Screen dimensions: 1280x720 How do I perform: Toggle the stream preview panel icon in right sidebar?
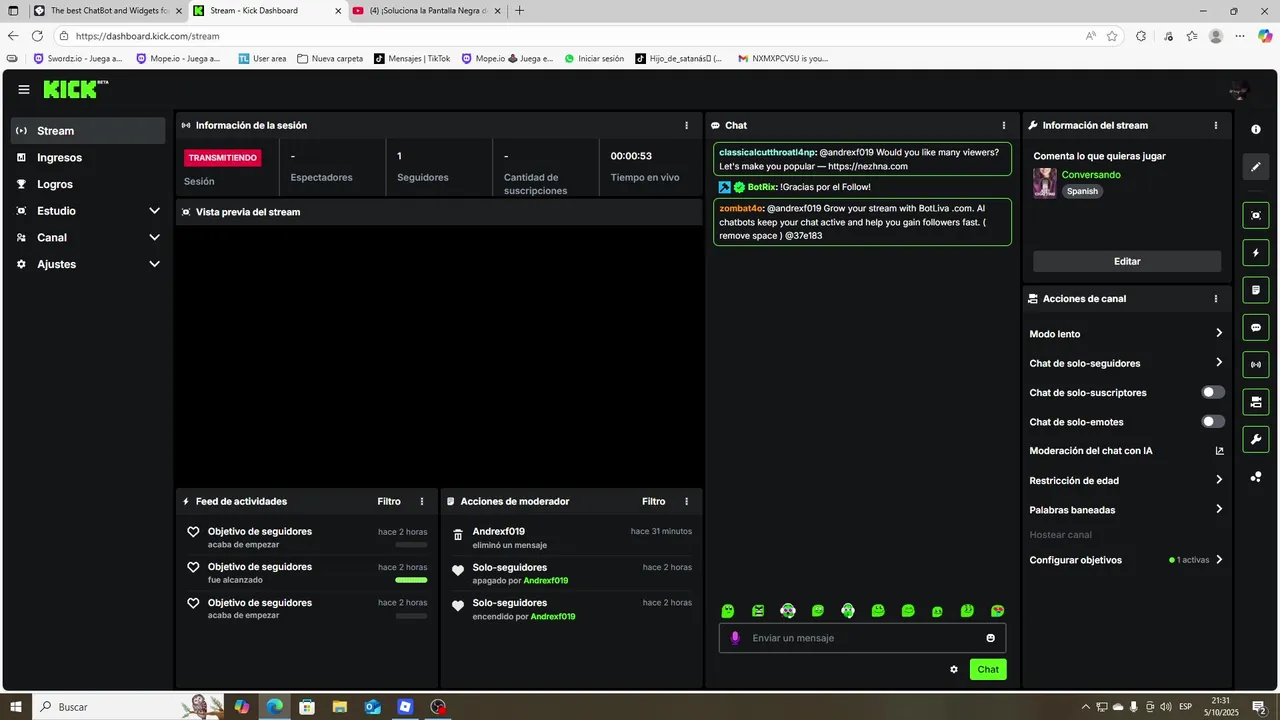pyautogui.click(x=1256, y=215)
